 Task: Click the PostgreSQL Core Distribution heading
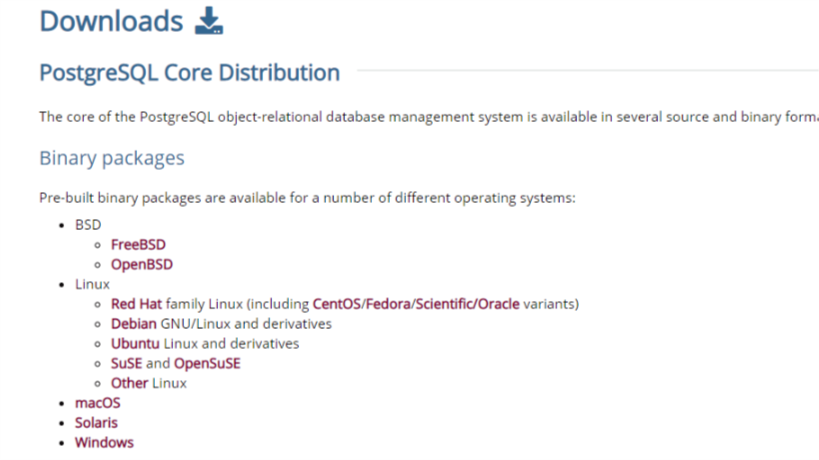click(190, 73)
